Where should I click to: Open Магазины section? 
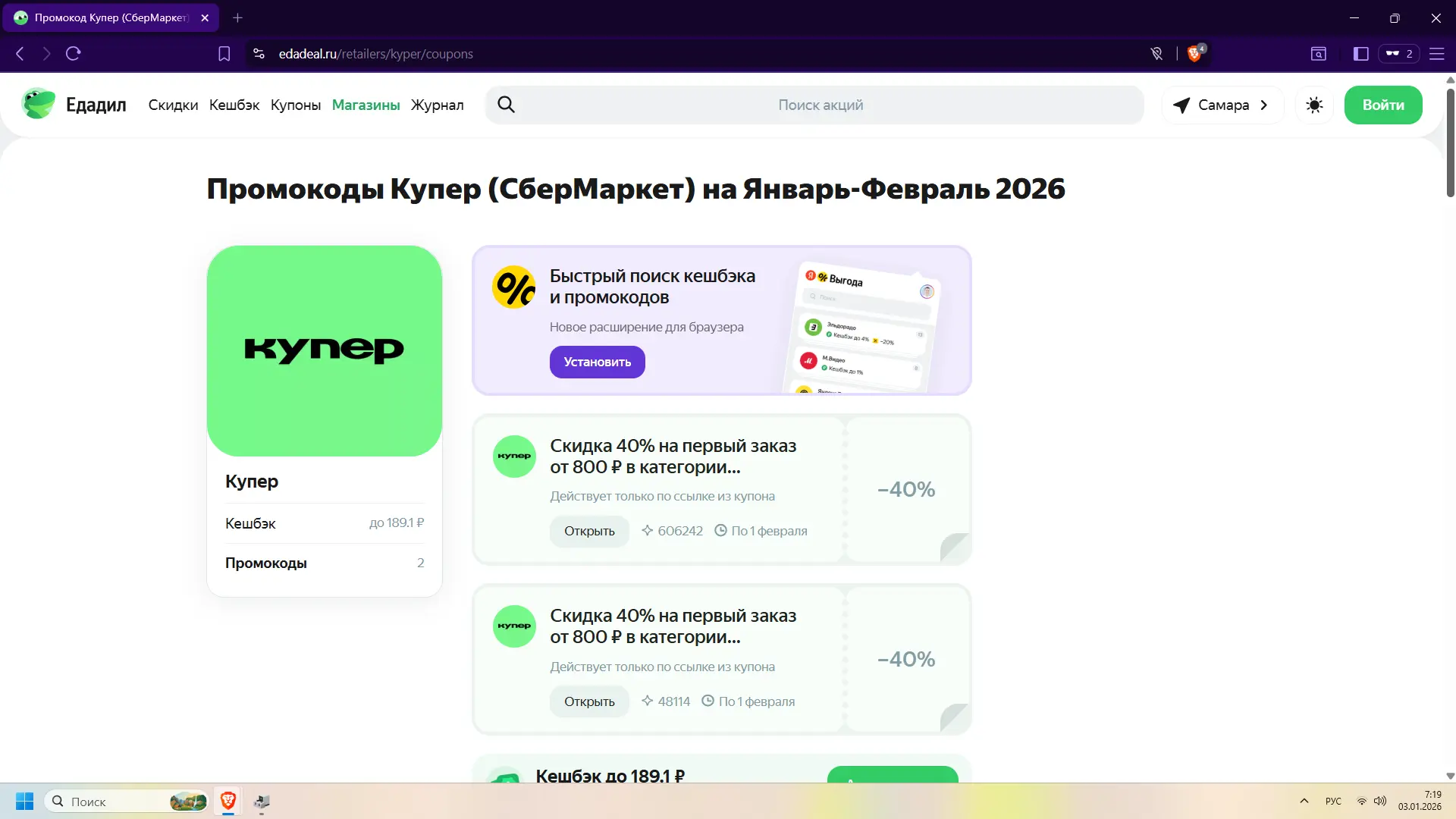(x=366, y=105)
